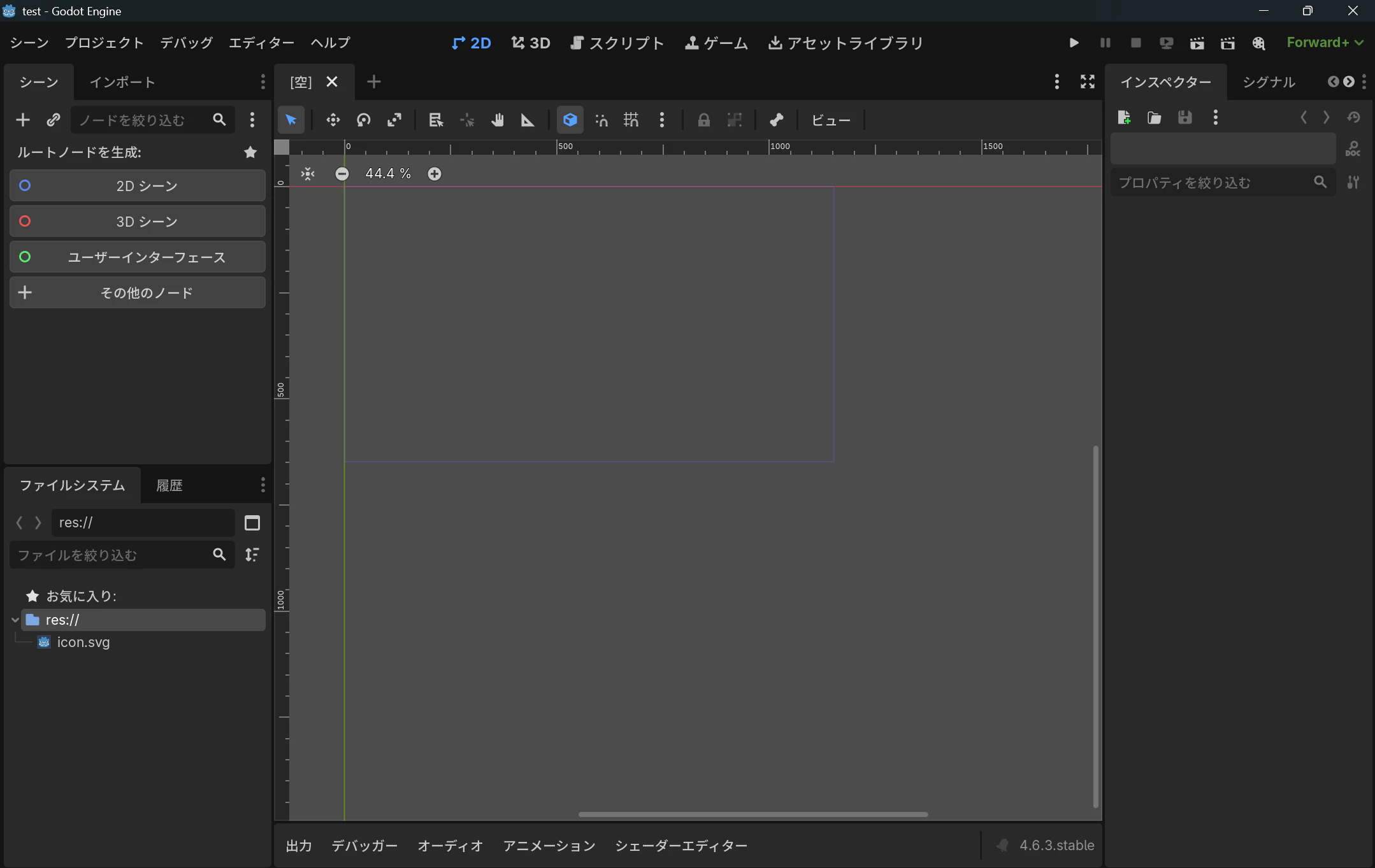This screenshot has width=1375, height=868.
Task: Open the プロジェクト menu
Action: [x=104, y=43]
